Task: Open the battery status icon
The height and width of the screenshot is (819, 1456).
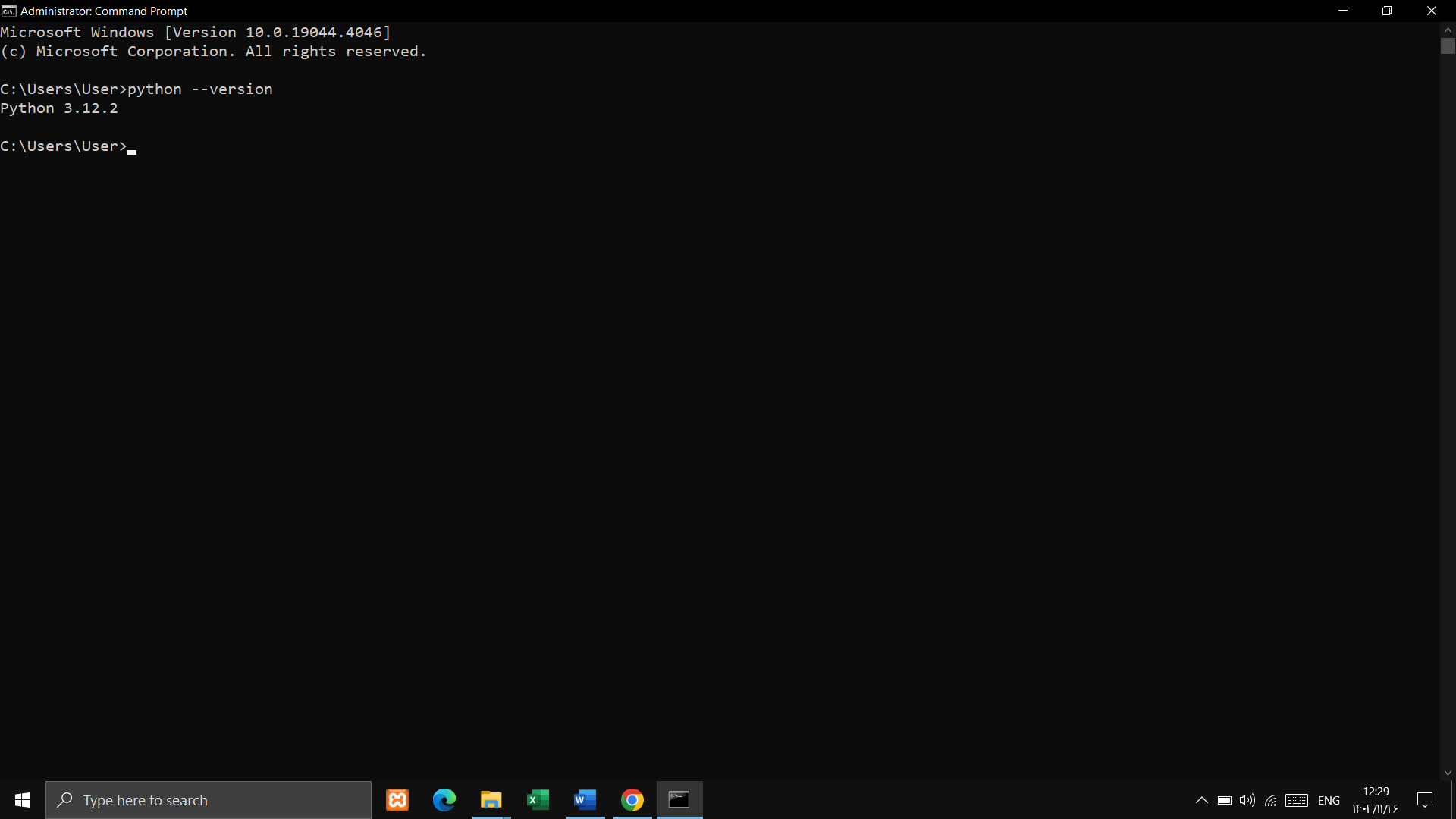Action: point(1225,800)
